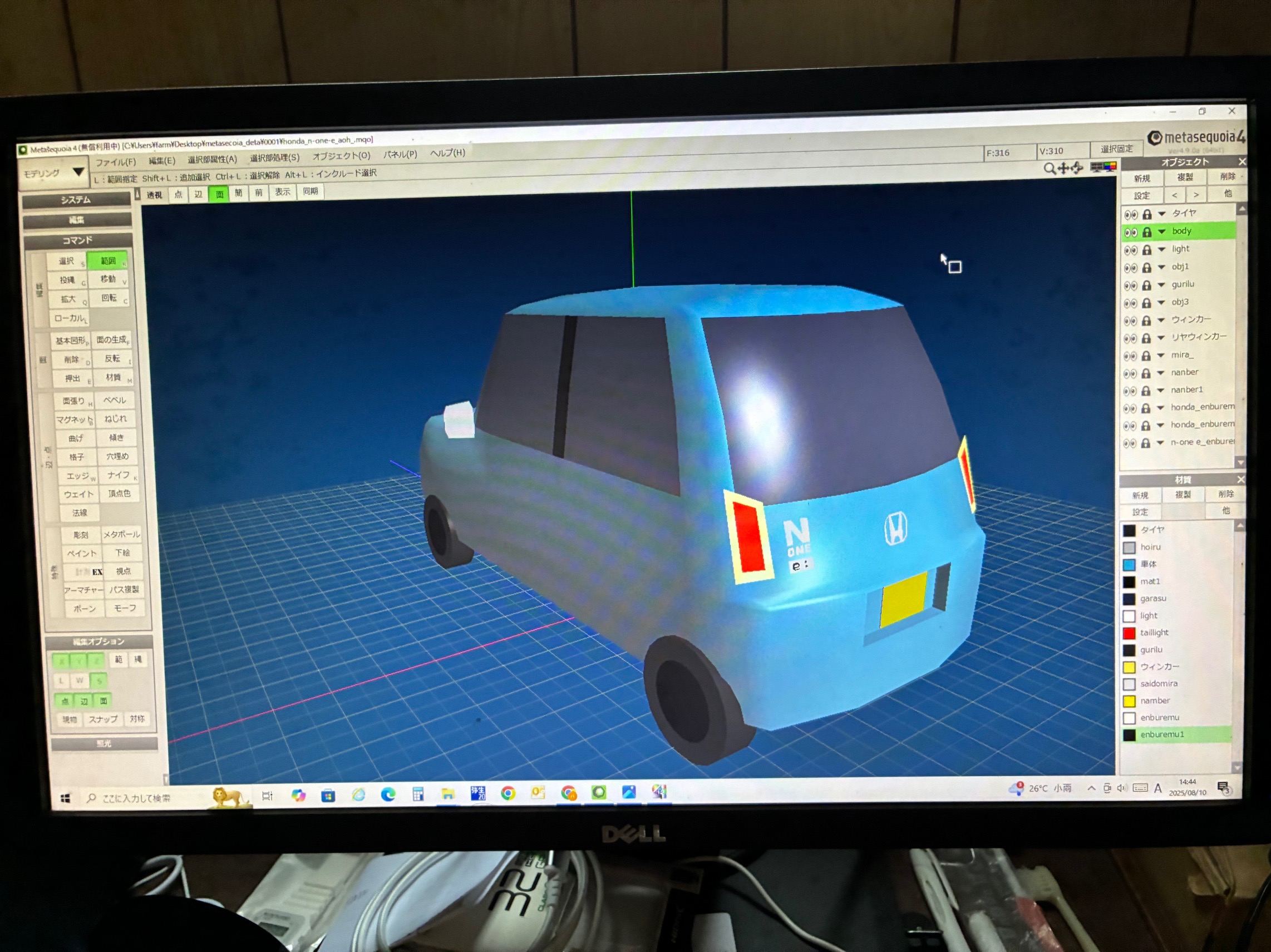
Task: Open the モデリング mode dropdown
Action: click(x=53, y=173)
